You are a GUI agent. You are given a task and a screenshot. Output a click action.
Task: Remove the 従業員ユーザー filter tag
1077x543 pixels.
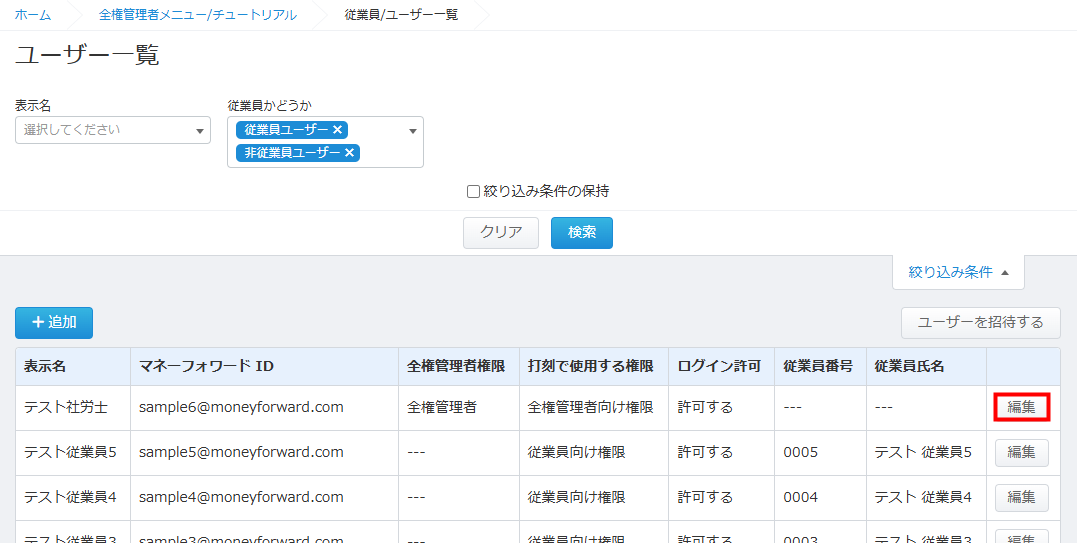point(338,130)
